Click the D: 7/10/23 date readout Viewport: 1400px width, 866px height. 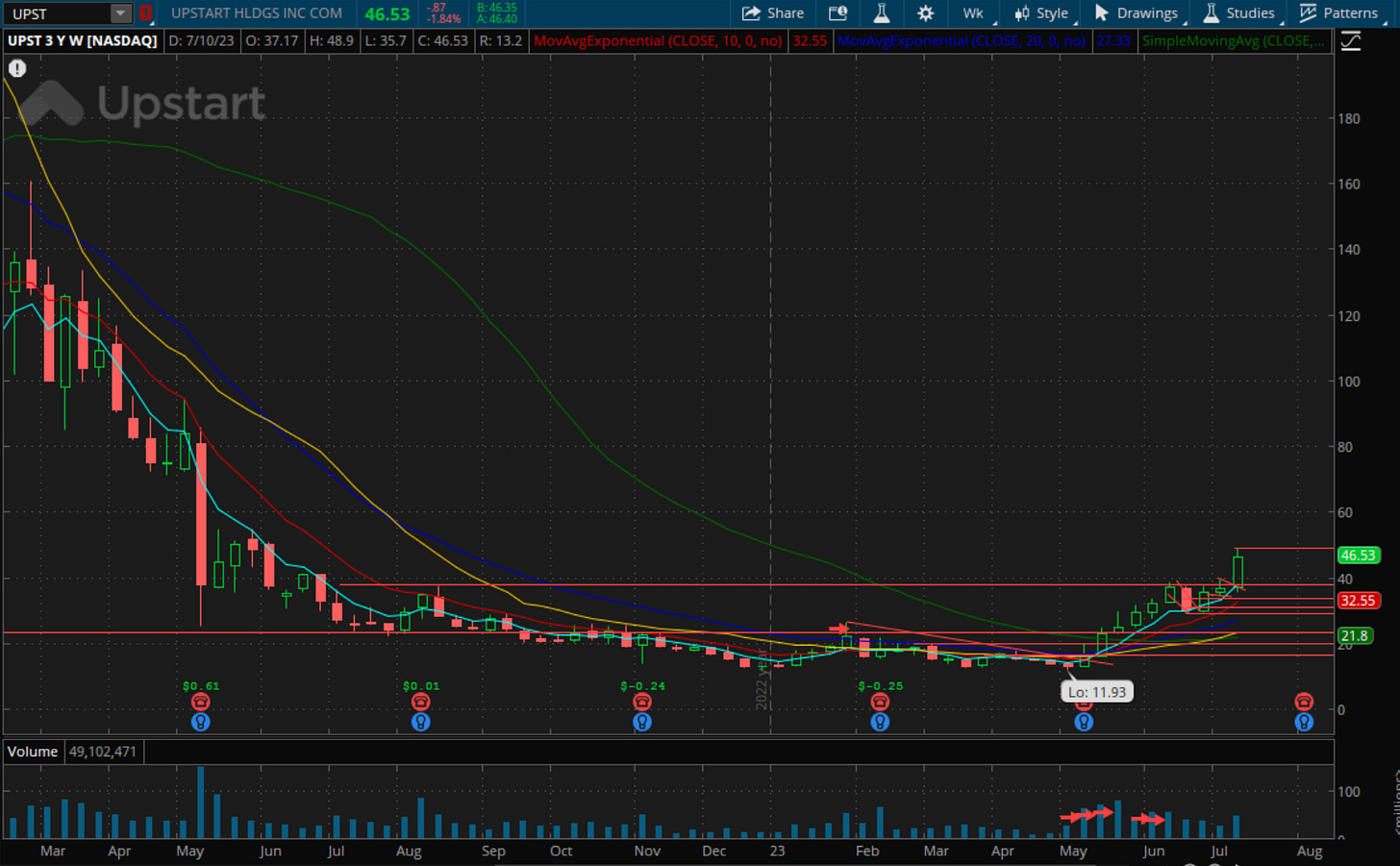tap(203, 41)
